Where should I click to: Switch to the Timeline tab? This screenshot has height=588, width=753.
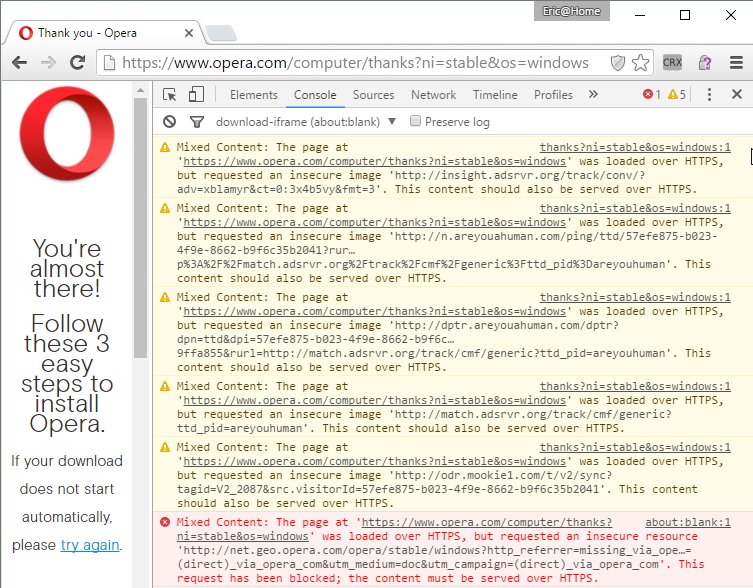point(495,95)
